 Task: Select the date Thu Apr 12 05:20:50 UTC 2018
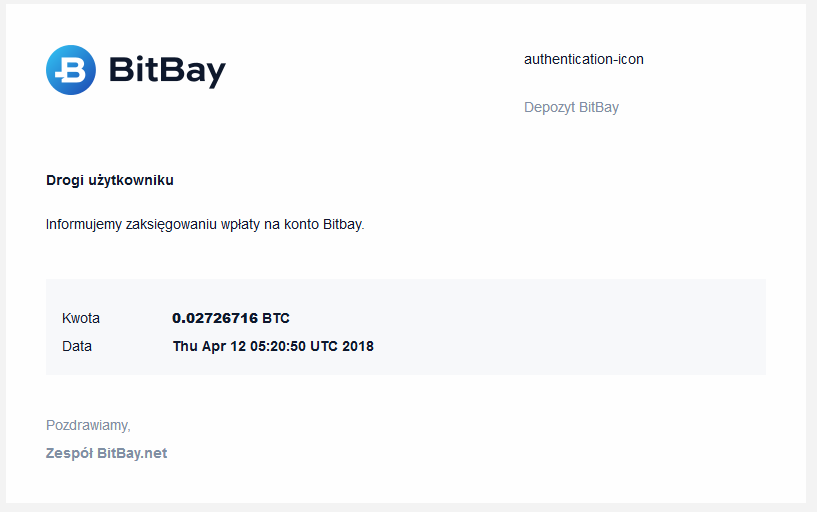pos(273,346)
